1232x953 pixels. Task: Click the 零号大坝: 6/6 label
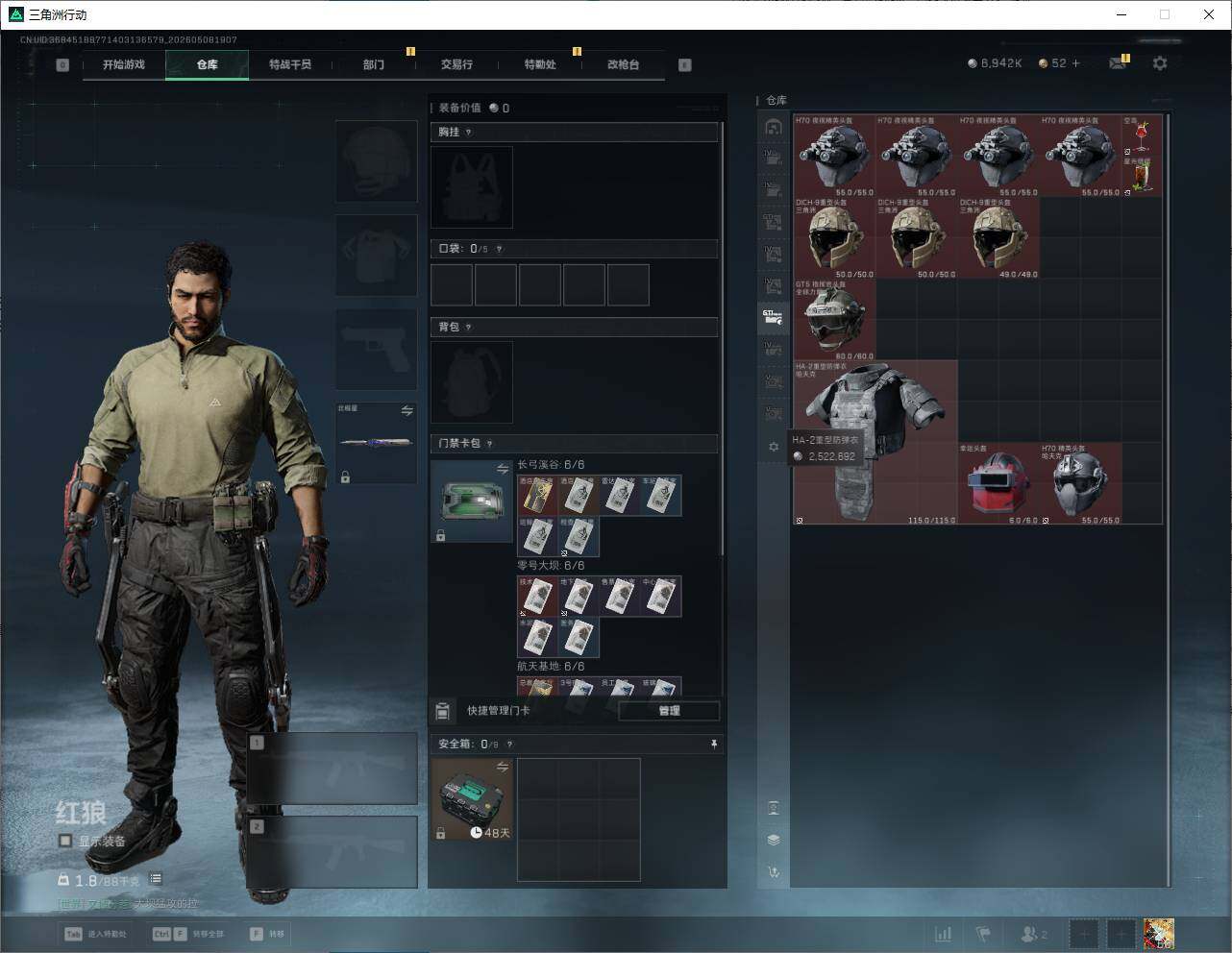[x=551, y=566]
